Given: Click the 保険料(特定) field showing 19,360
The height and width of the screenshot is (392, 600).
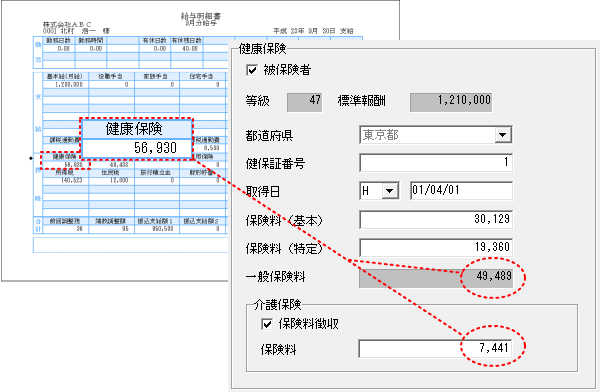Looking at the screenshot, I should pos(436,247).
